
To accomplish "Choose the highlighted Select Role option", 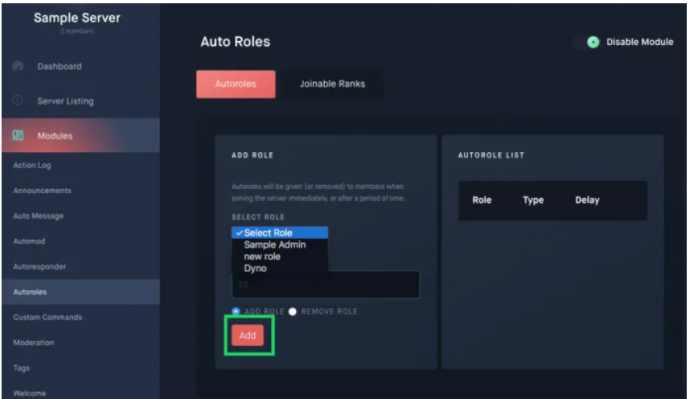I will pyautogui.click(x=280, y=233).
